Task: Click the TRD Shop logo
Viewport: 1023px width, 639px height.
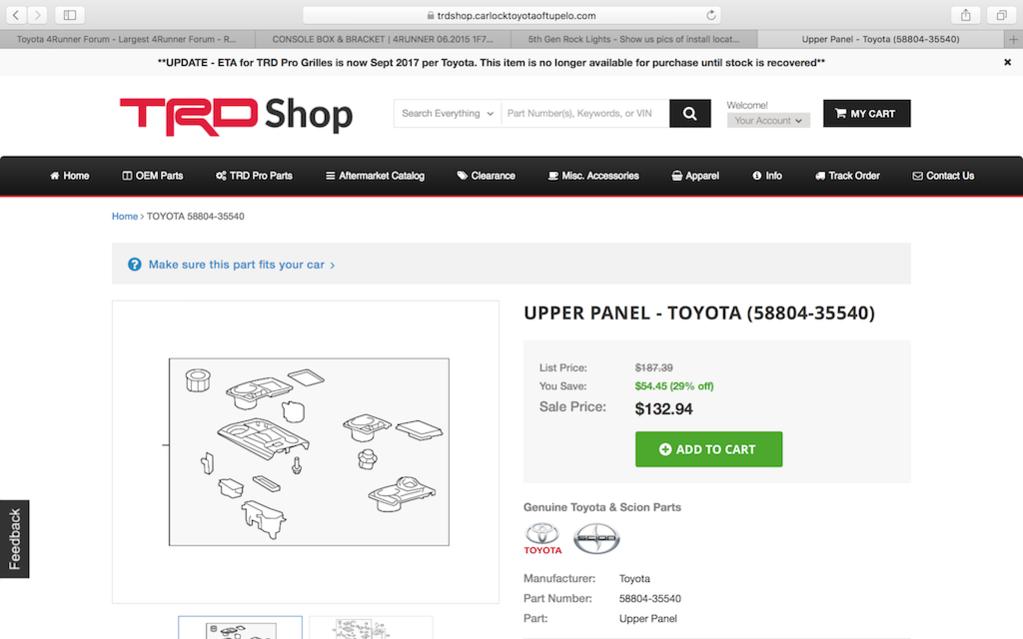Action: click(x=236, y=116)
